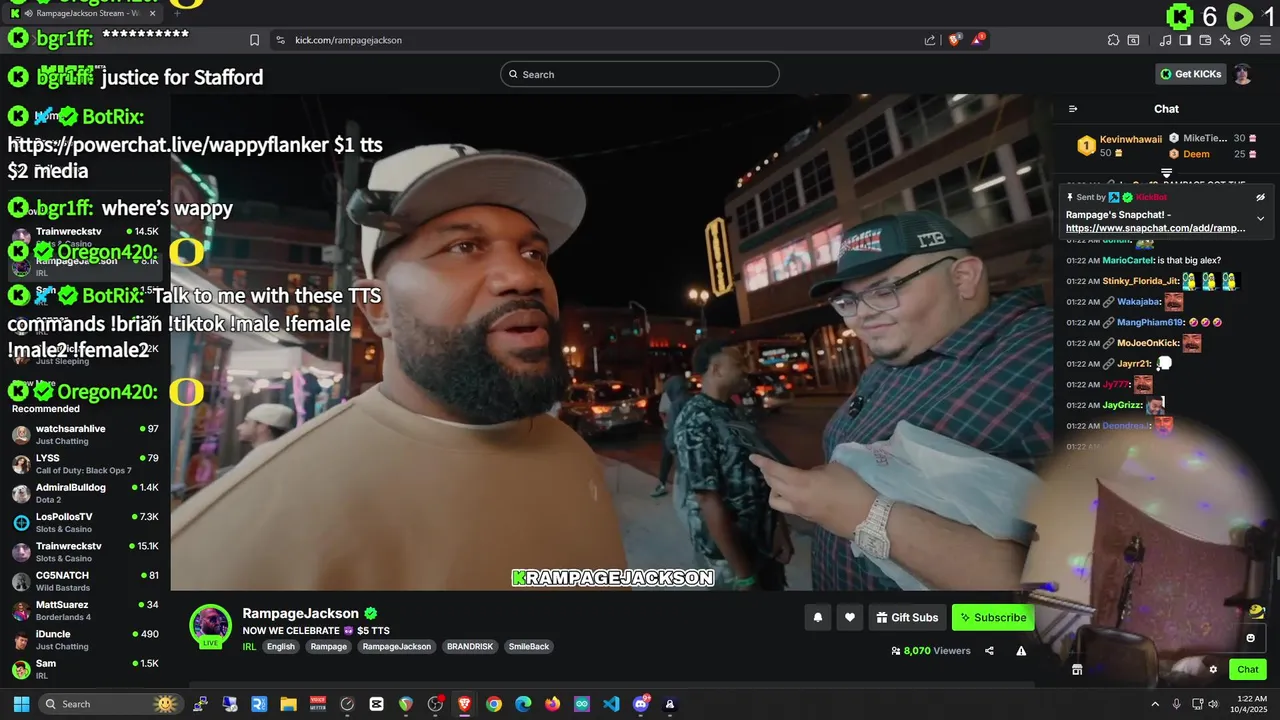Open Brave VPN shield icon

(x=1245, y=40)
